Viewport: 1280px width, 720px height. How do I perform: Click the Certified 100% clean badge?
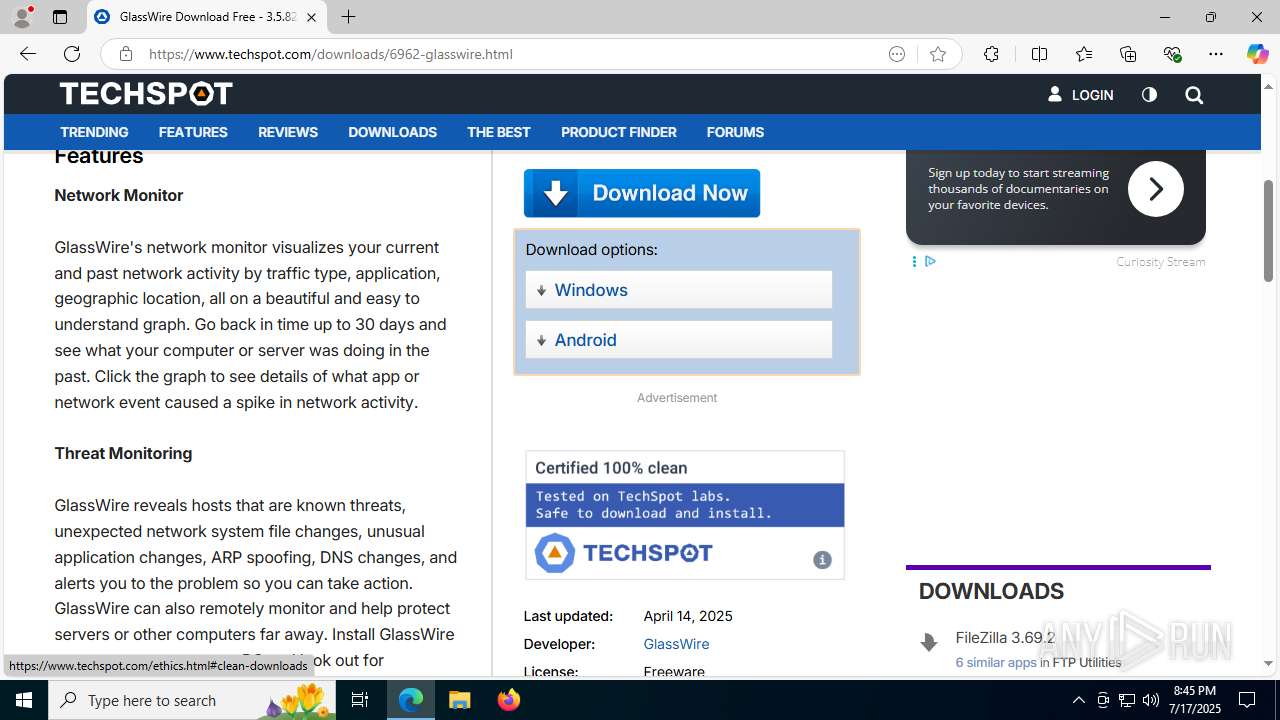pos(685,515)
